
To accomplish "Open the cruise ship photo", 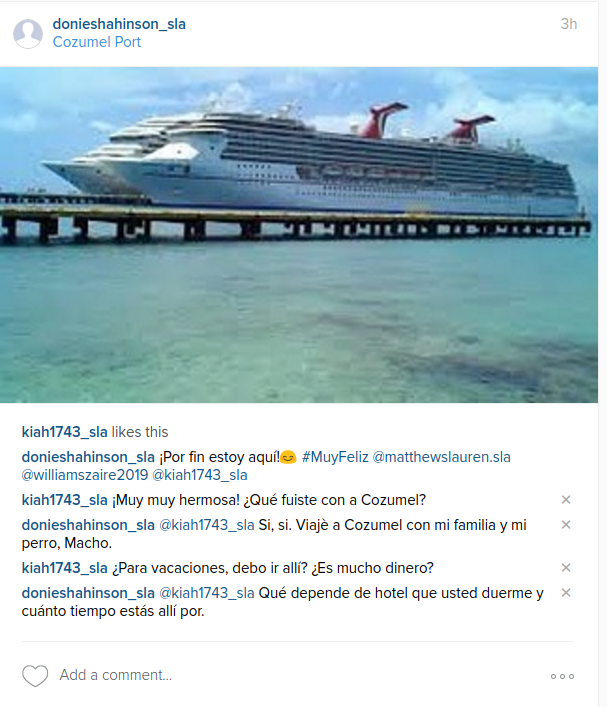I will click(x=299, y=235).
